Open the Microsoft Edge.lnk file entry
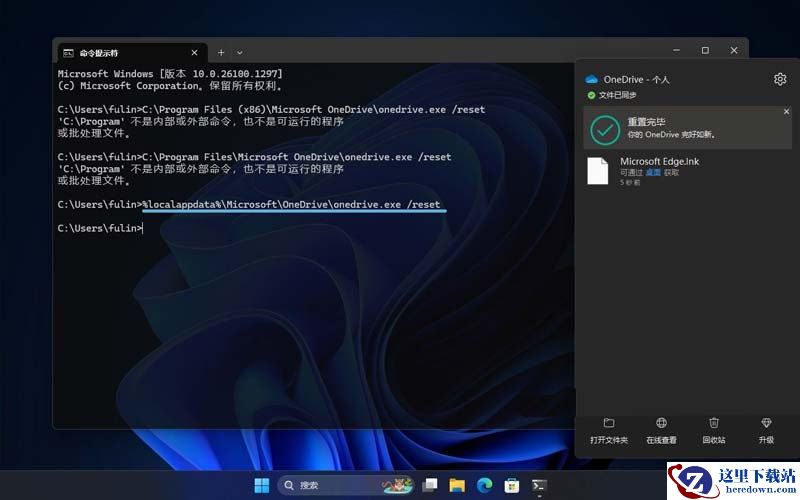Image resolution: width=800 pixels, height=500 pixels. (687, 171)
